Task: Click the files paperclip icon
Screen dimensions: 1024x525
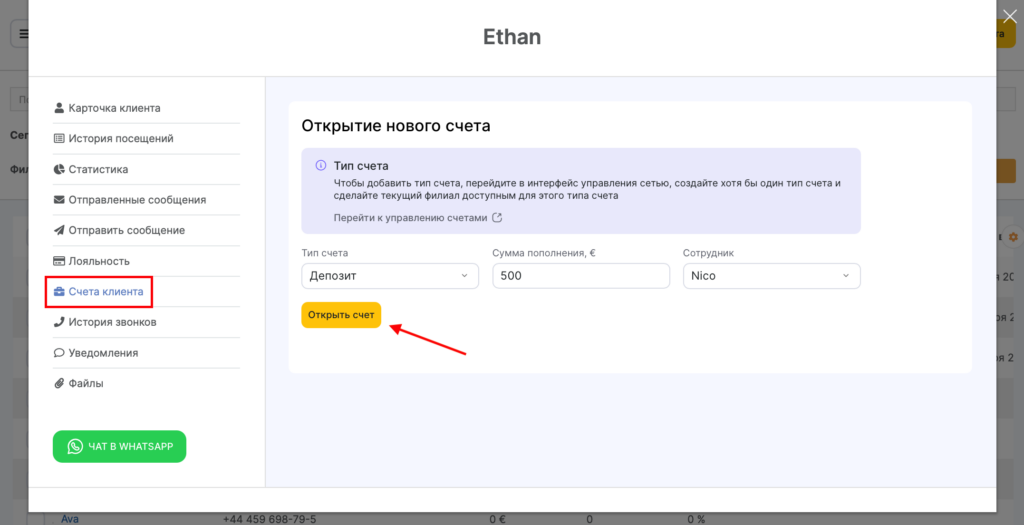Action: coord(60,383)
